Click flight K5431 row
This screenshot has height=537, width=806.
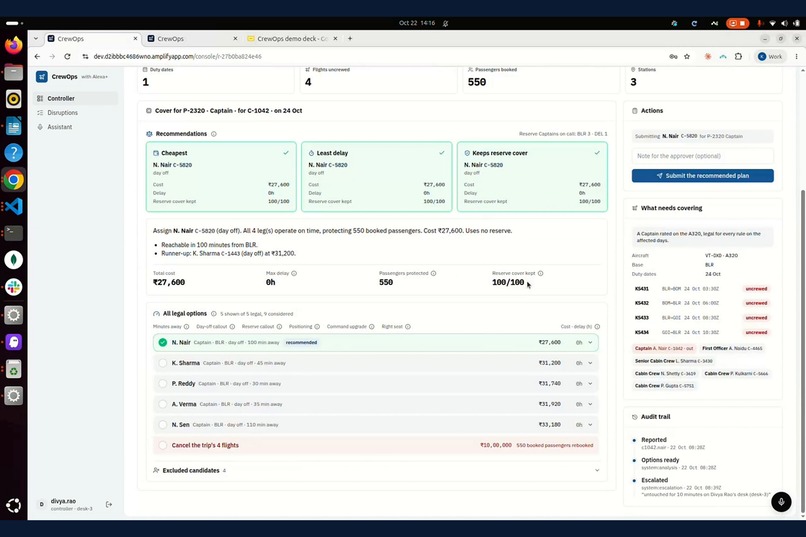tap(702, 289)
